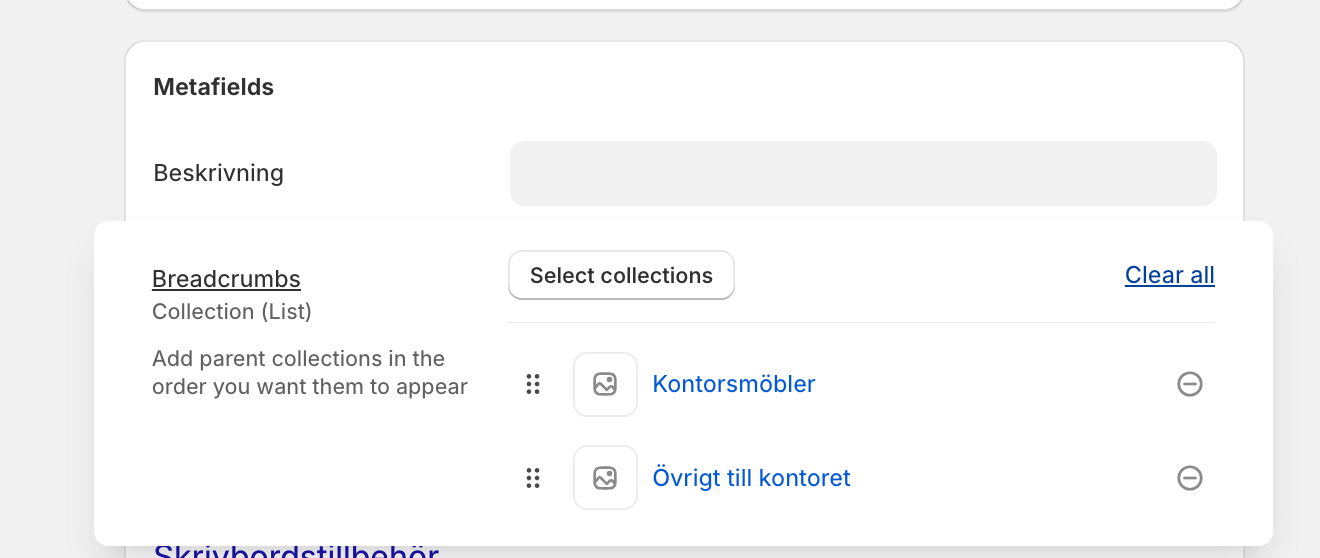
Task: Click the image placeholder icon for Övrigt till kontoret
Action: [605, 478]
